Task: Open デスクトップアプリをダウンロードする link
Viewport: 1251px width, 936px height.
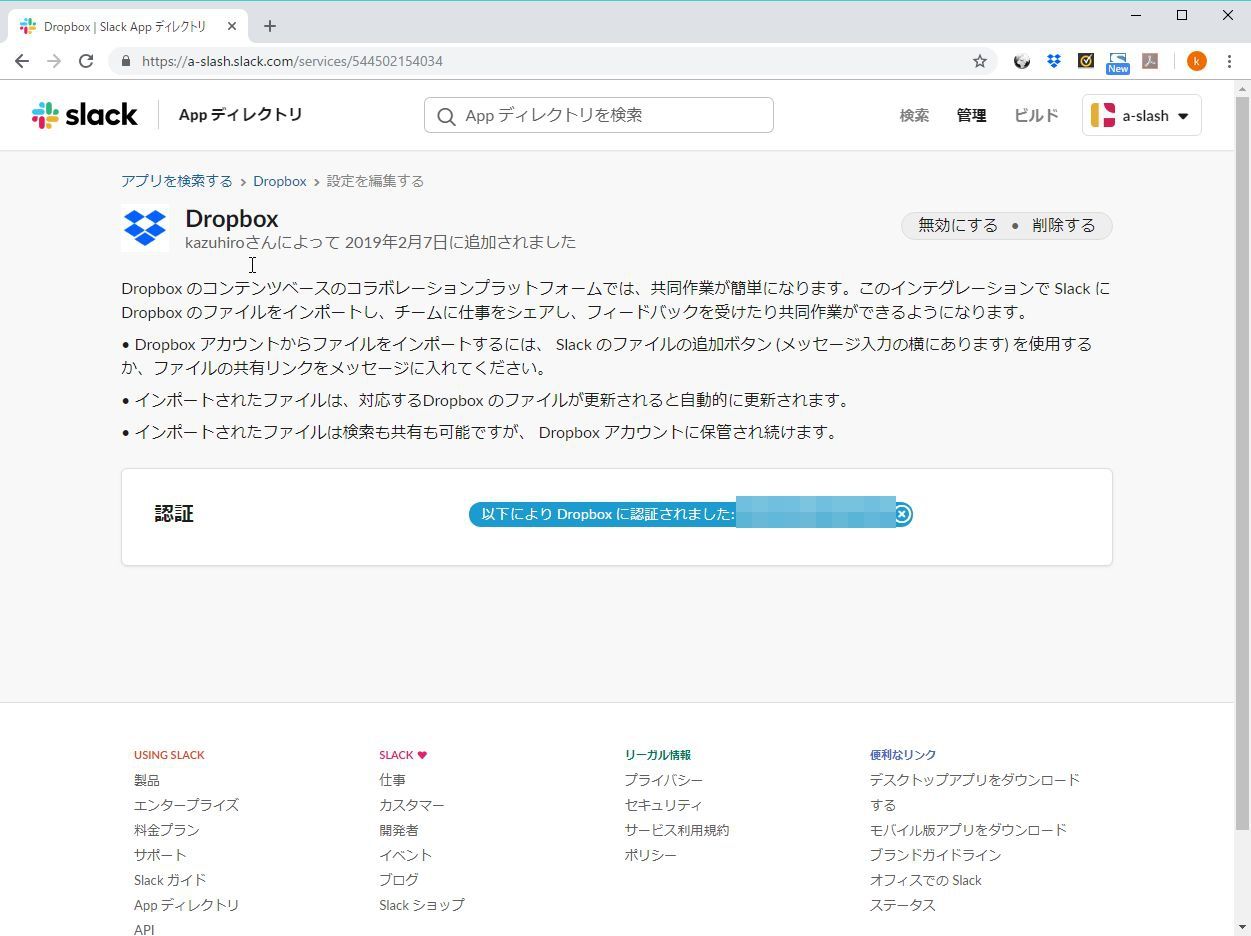Action: [x=975, y=792]
